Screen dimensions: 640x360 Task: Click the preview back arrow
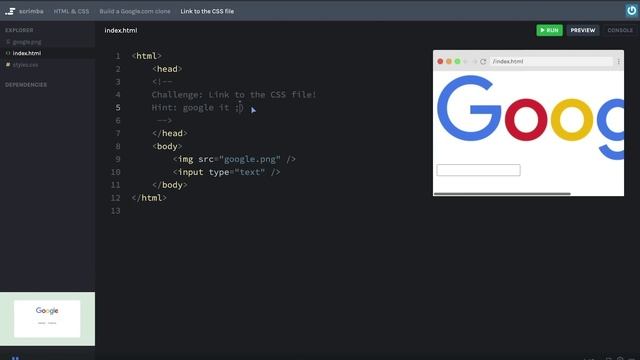466,62
